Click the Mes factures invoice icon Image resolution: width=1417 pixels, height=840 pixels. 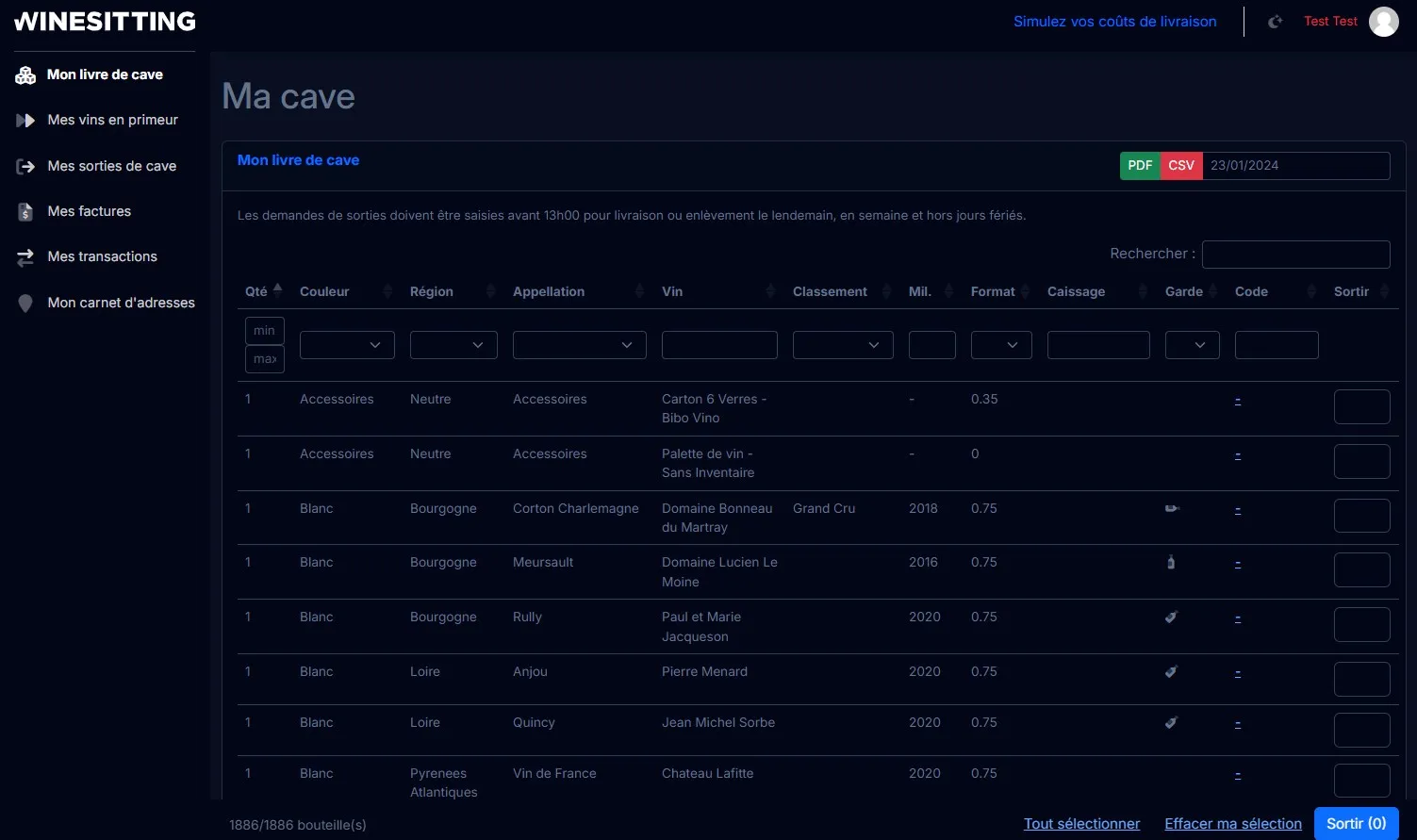coord(25,212)
